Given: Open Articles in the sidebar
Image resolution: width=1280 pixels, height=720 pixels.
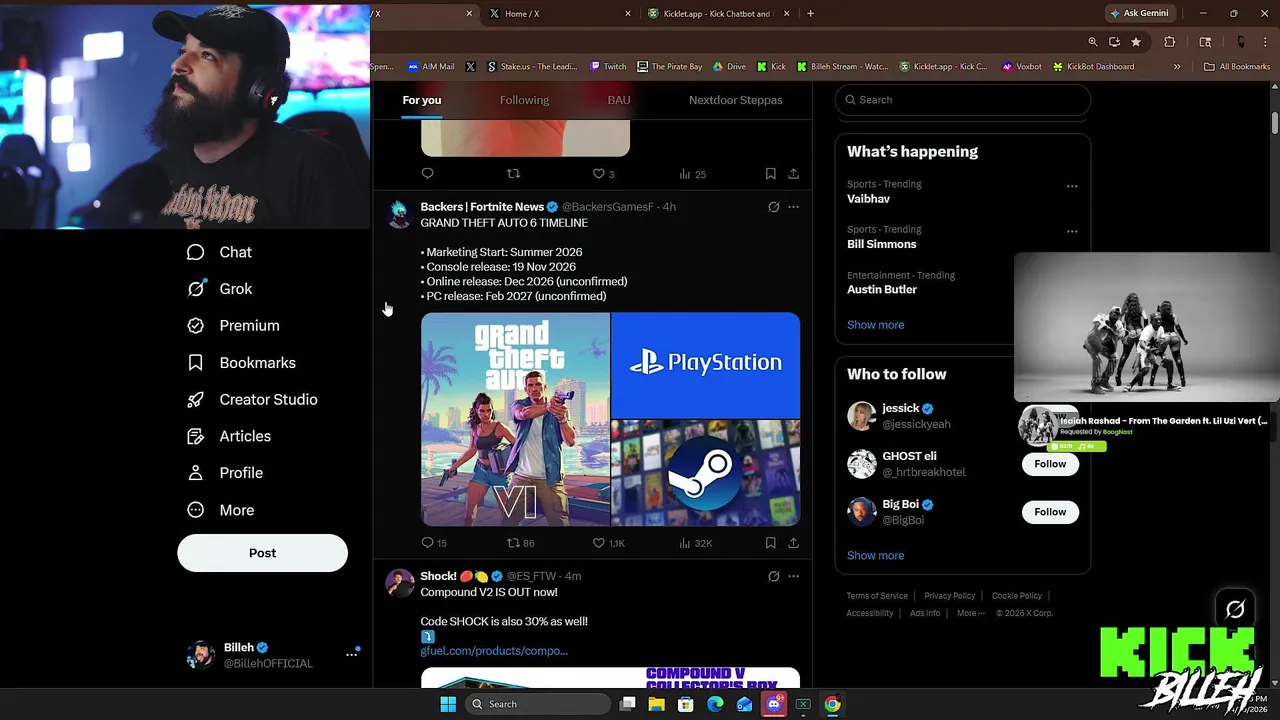Looking at the screenshot, I should (230, 436).
